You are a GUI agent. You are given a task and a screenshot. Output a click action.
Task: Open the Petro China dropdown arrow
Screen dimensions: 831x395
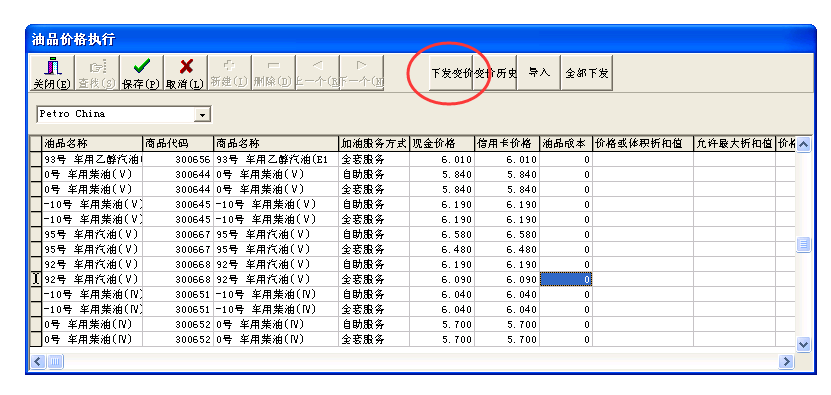[x=202, y=115]
